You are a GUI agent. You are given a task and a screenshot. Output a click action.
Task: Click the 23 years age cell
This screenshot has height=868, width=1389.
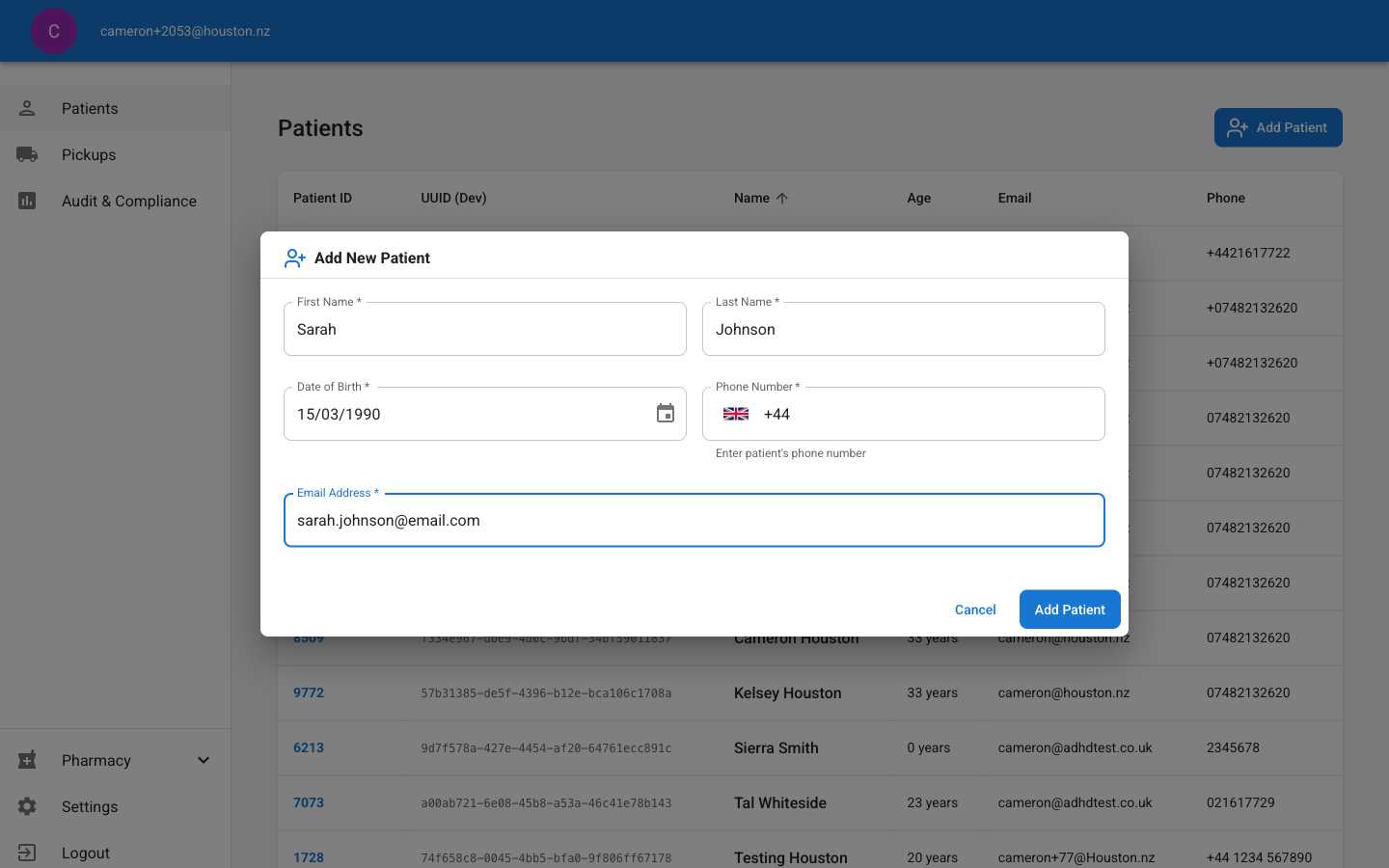(x=933, y=802)
